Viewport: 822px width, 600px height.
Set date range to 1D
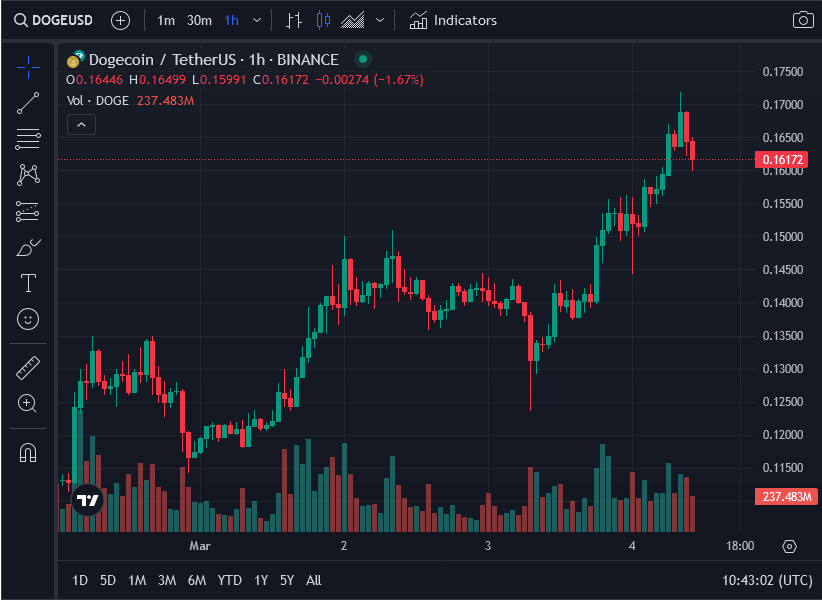[x=80, y=580]
